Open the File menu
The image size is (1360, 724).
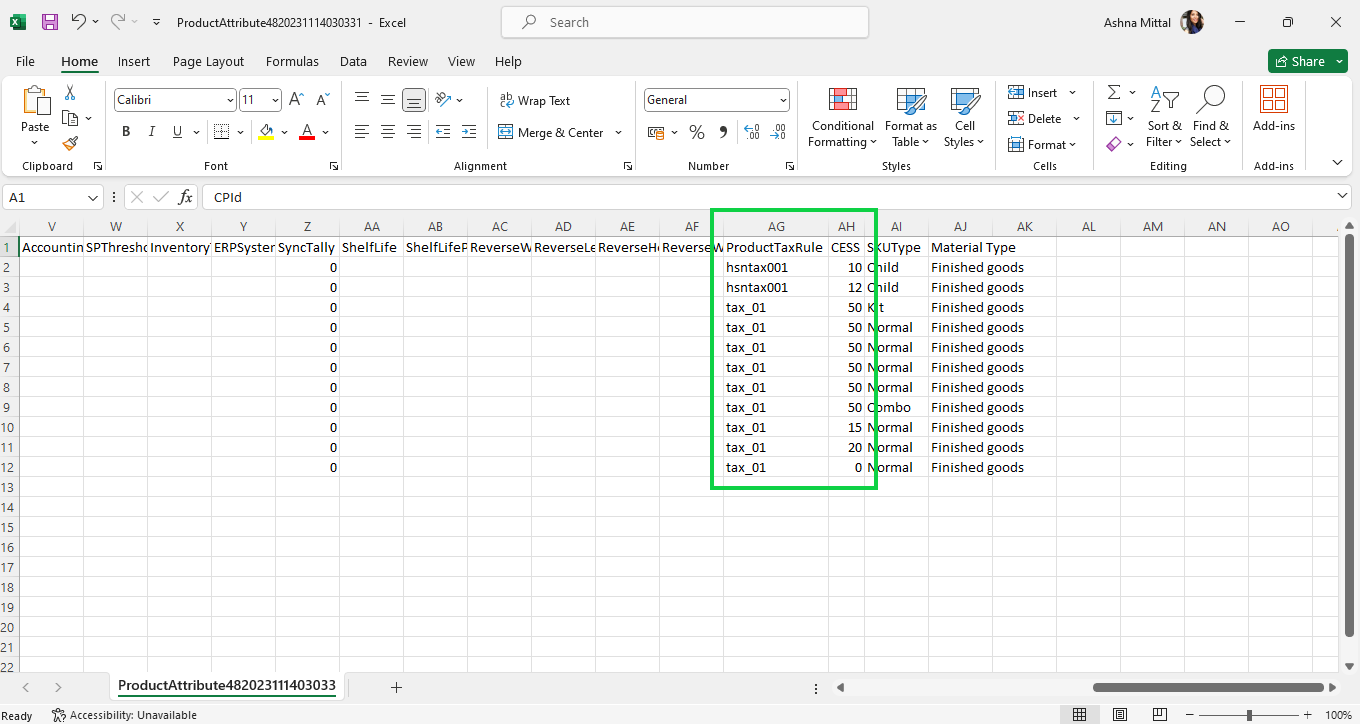point(25,61)
